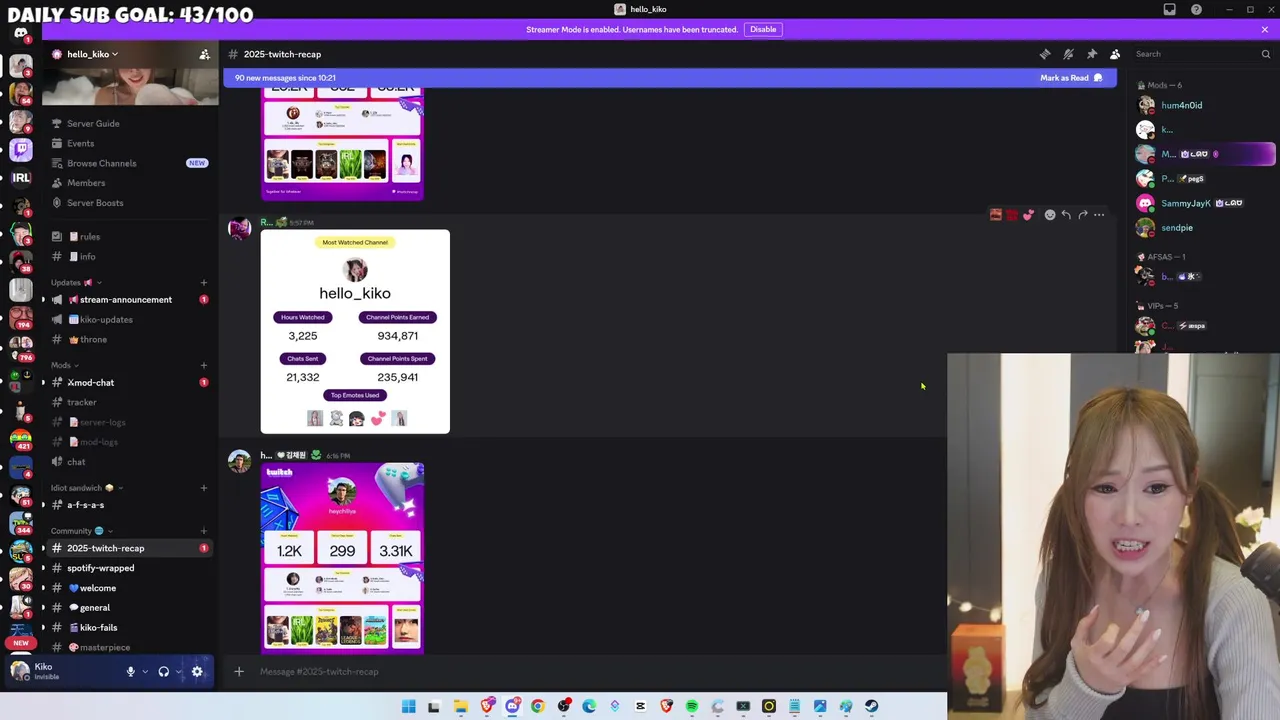The width and height of the screenshot is (1280, 720).
Task: Open Steam from the taskbar
Action: tap(871, 706)
